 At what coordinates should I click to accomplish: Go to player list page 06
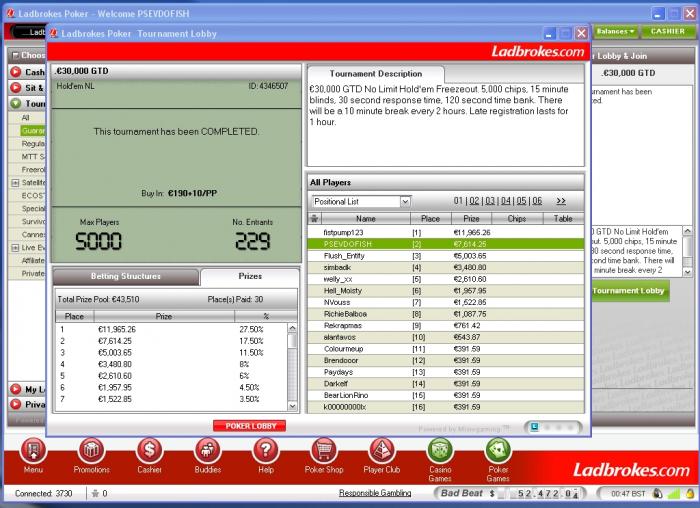coord(537,201)
